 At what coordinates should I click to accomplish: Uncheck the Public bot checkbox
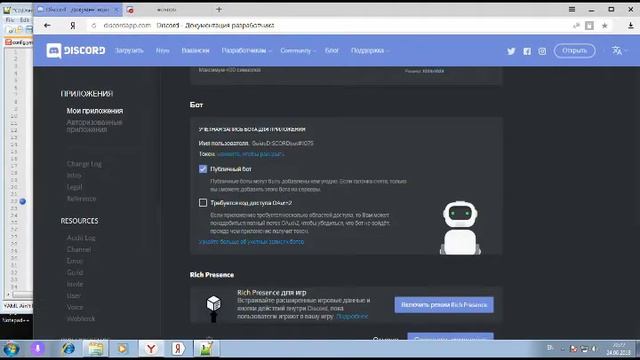pos(203,169)
